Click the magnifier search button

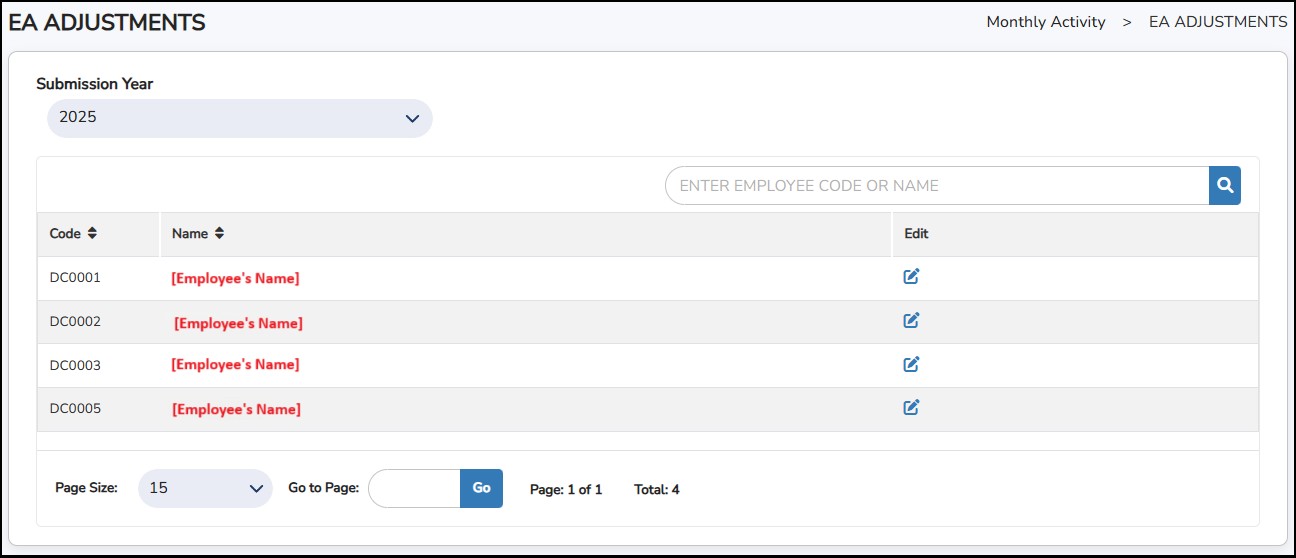(x=1224, y=186)
